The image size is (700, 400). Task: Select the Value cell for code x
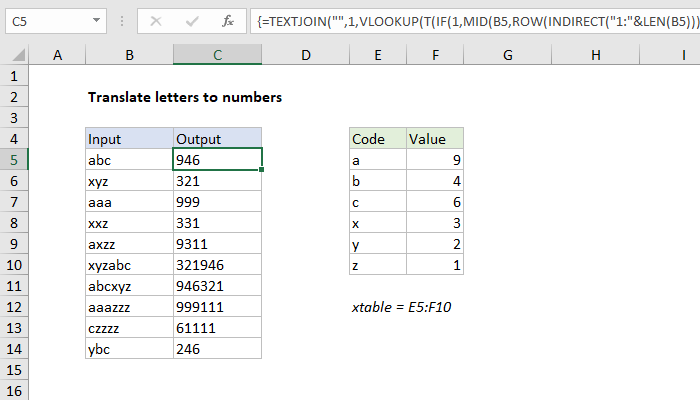click(435, 223)
